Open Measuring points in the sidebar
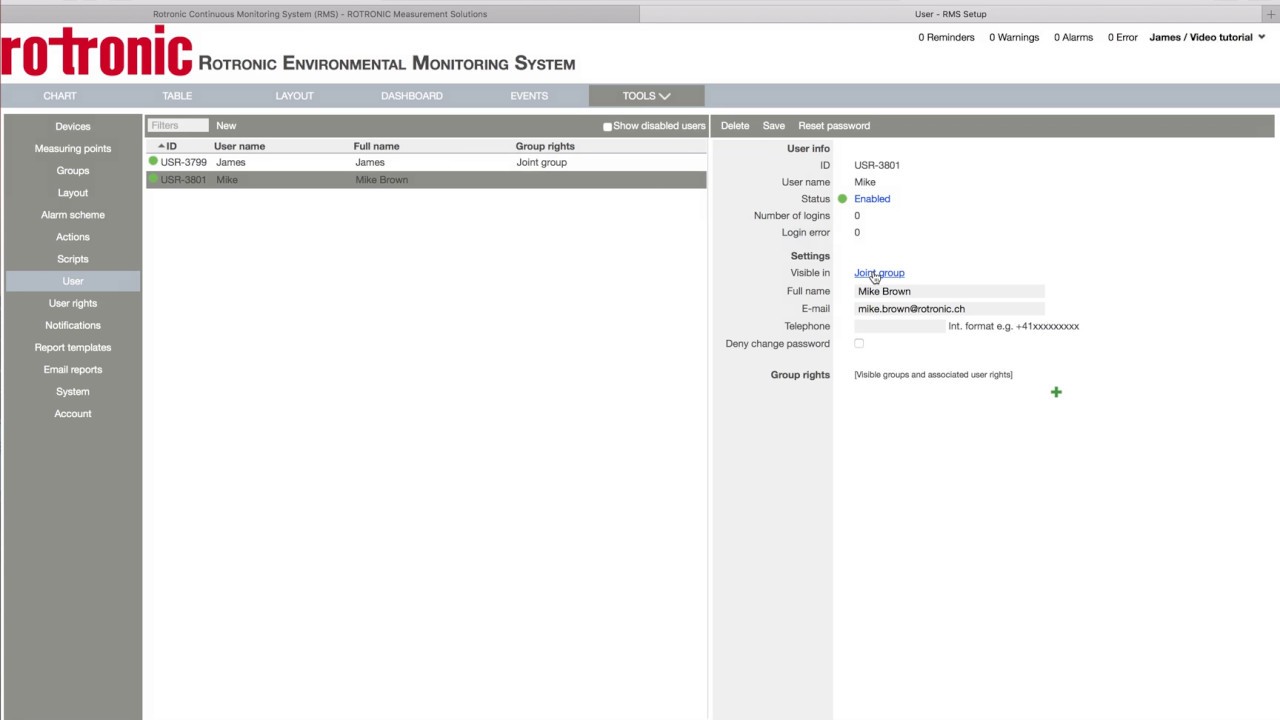 tap(73, 149)
